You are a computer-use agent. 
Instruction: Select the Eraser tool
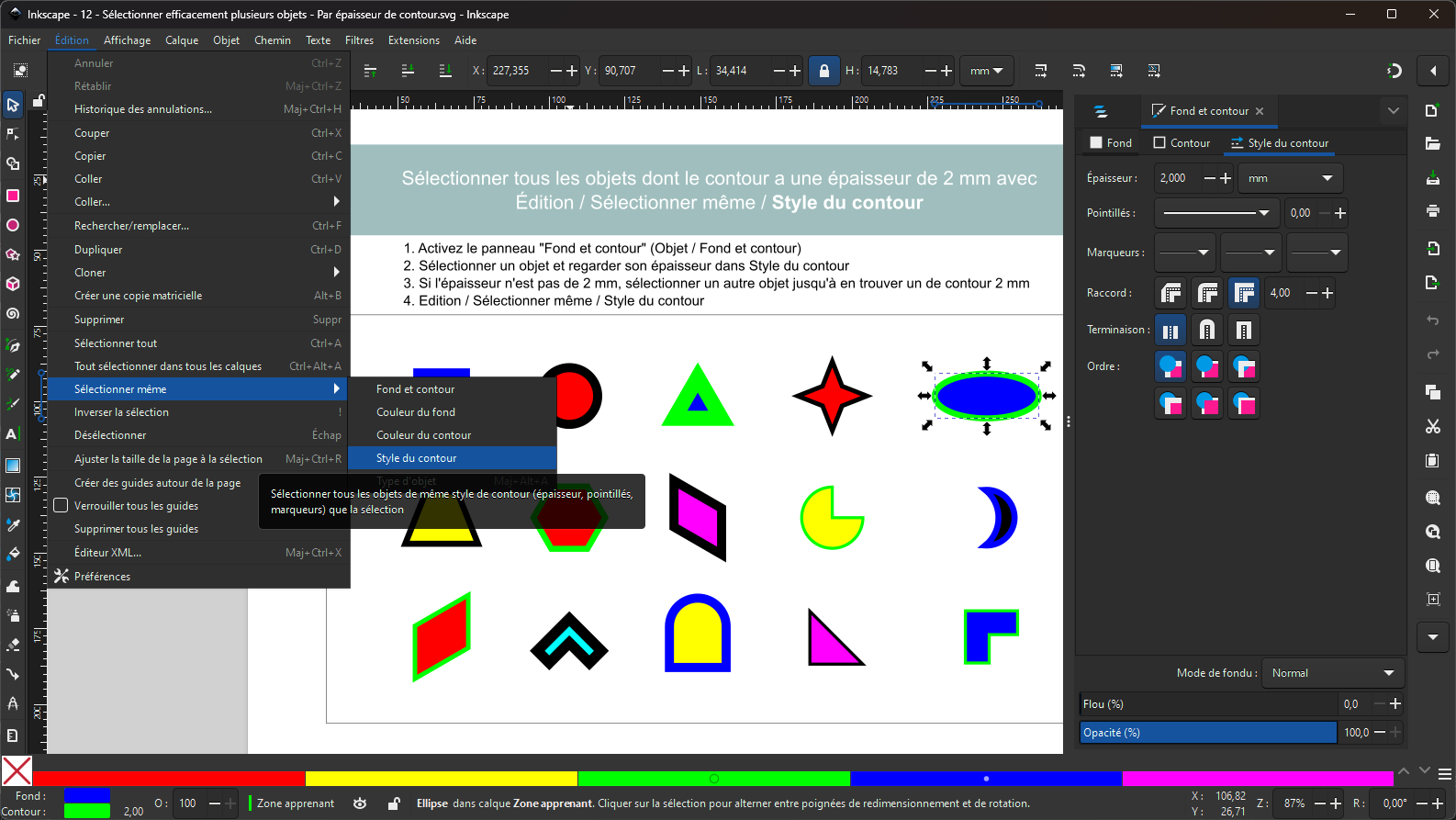(13, 645)
